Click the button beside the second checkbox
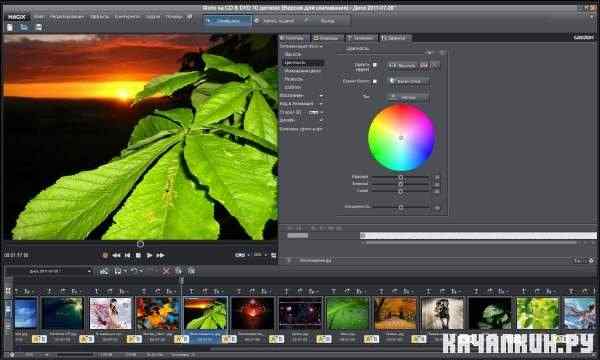 [x=408, y=81]
